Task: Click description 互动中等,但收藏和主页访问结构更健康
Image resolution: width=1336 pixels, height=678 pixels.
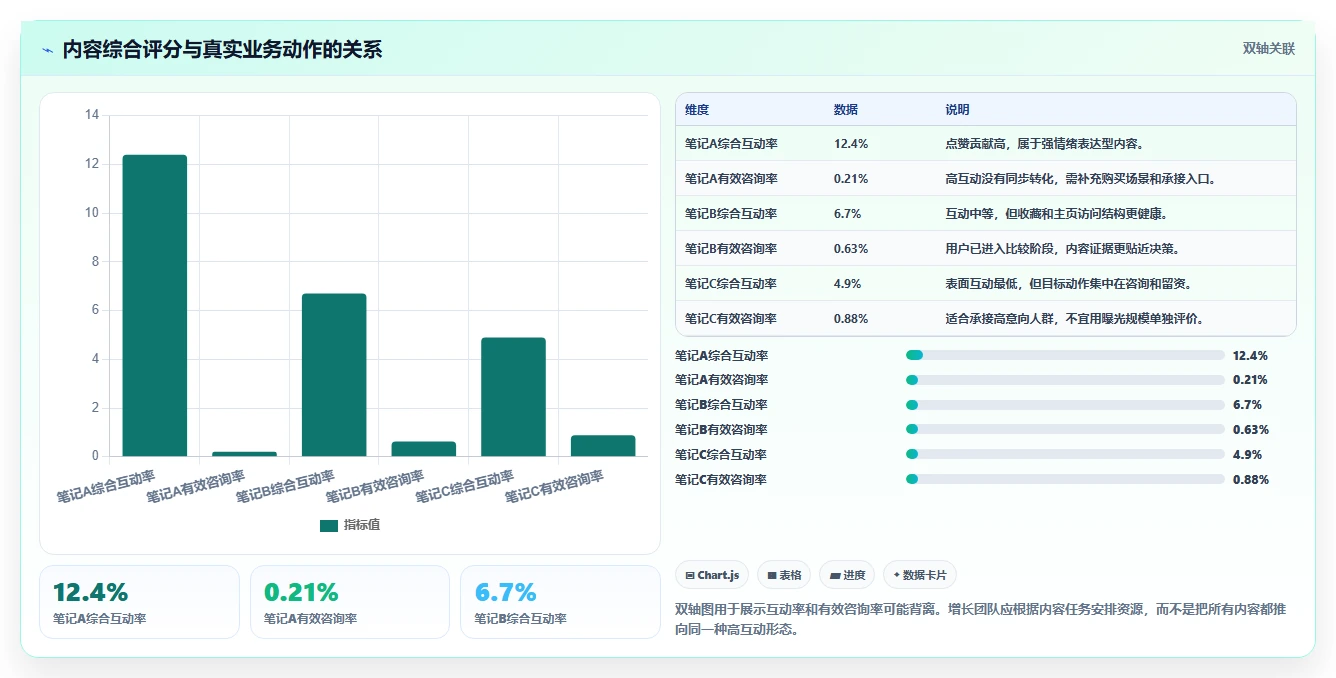Action: click(x=1059, y=214)
